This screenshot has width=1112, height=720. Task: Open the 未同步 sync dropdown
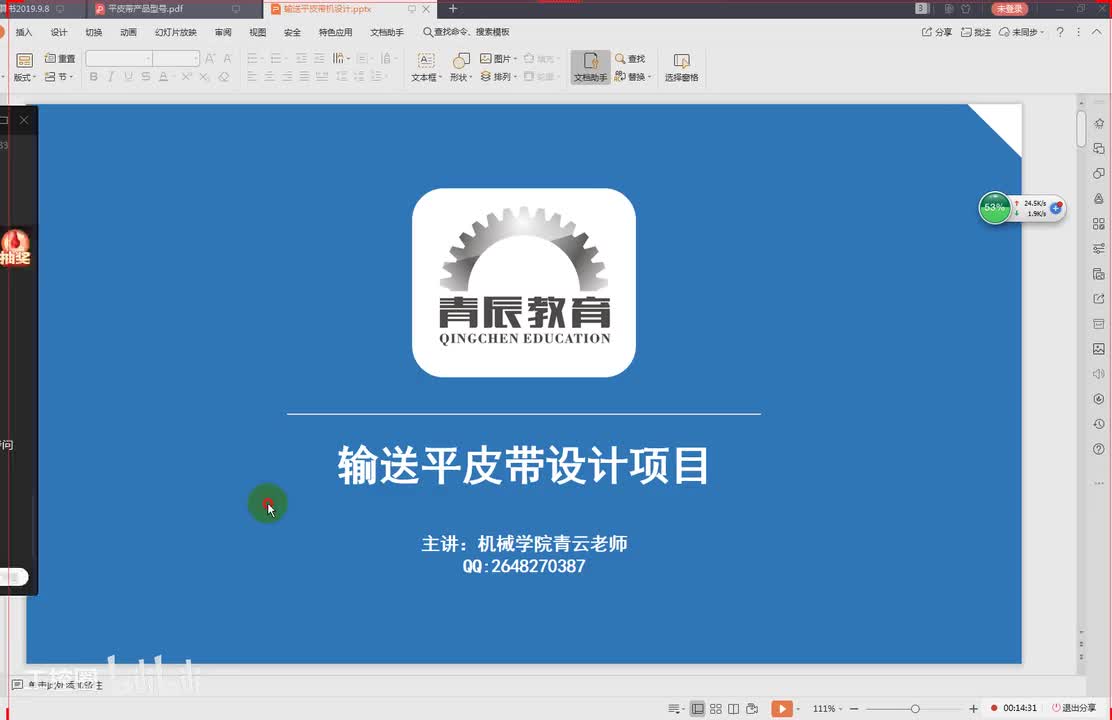pos(1021,32)
